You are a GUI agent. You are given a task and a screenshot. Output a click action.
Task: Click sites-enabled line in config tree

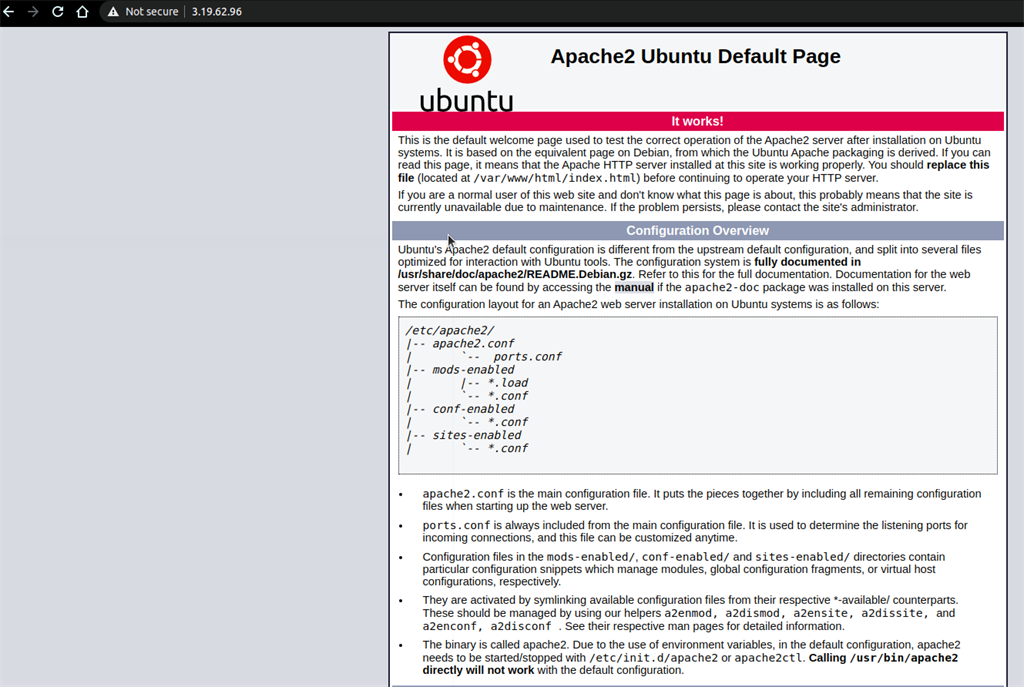[x=477, y=435]
